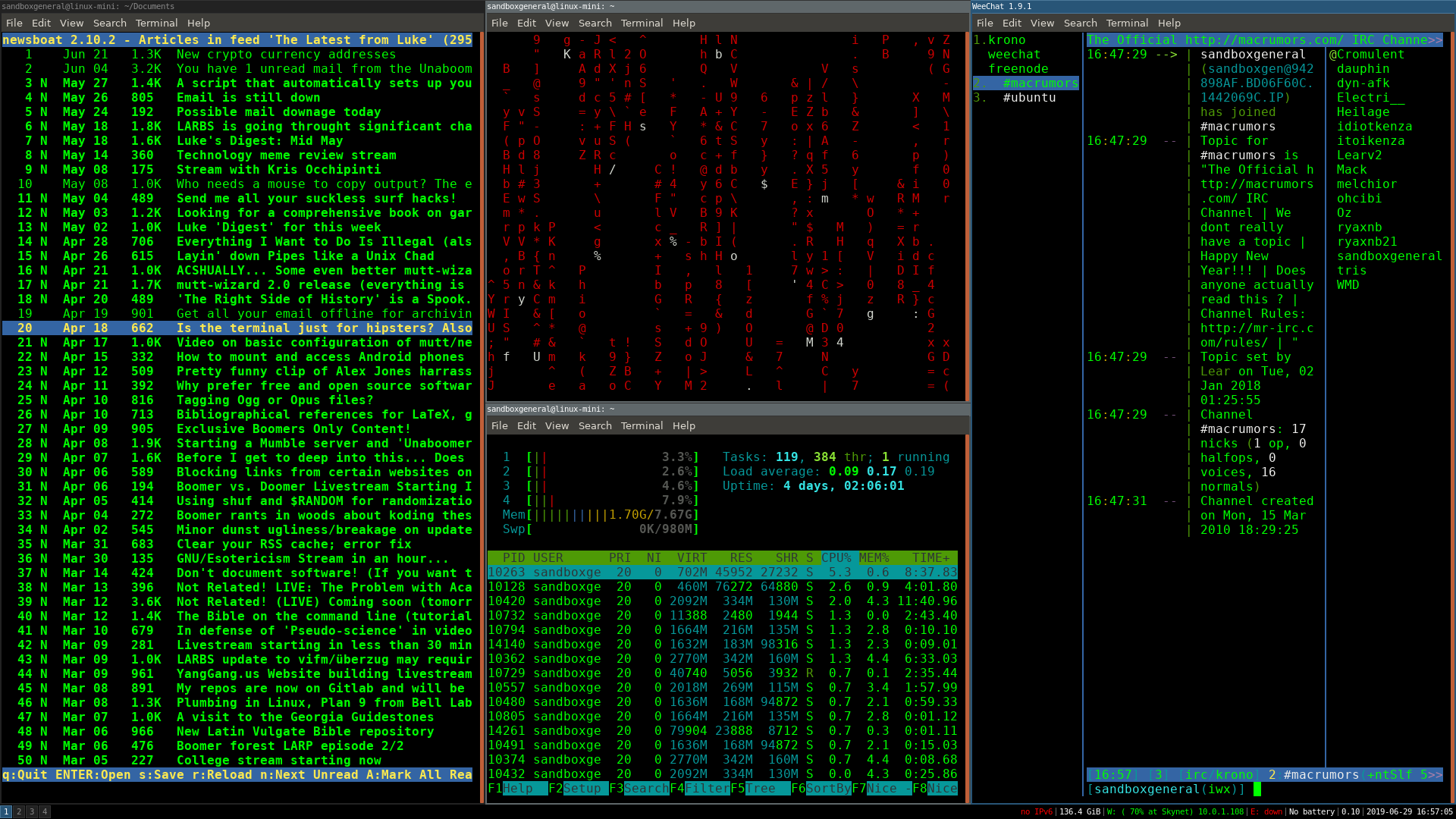Switch to workspace 2 in status bar
Image resolution: width=1456 pixels, height=819 pixels.
[19, 811]
